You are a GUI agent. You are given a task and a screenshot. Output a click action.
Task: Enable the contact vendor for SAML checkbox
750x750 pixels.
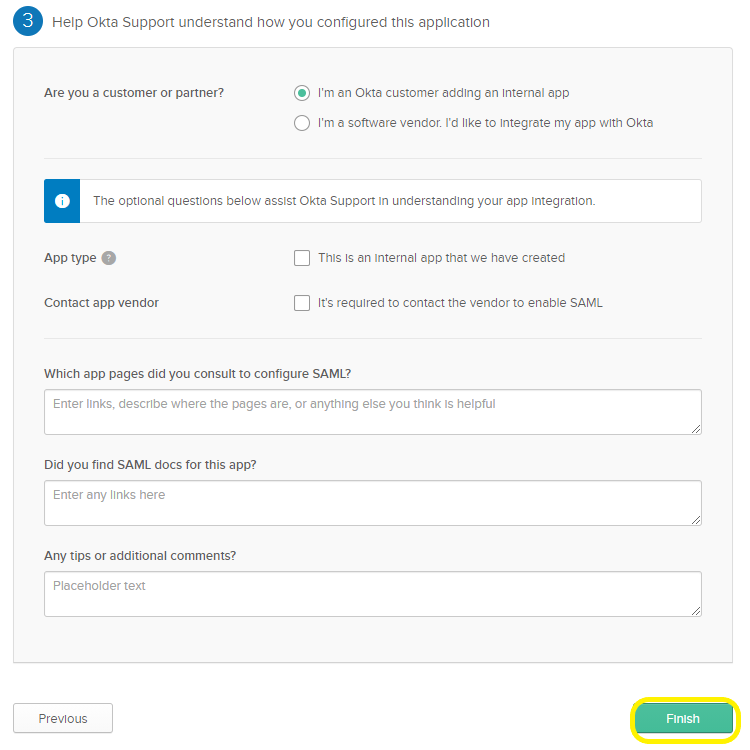click(x=302, y=303)
